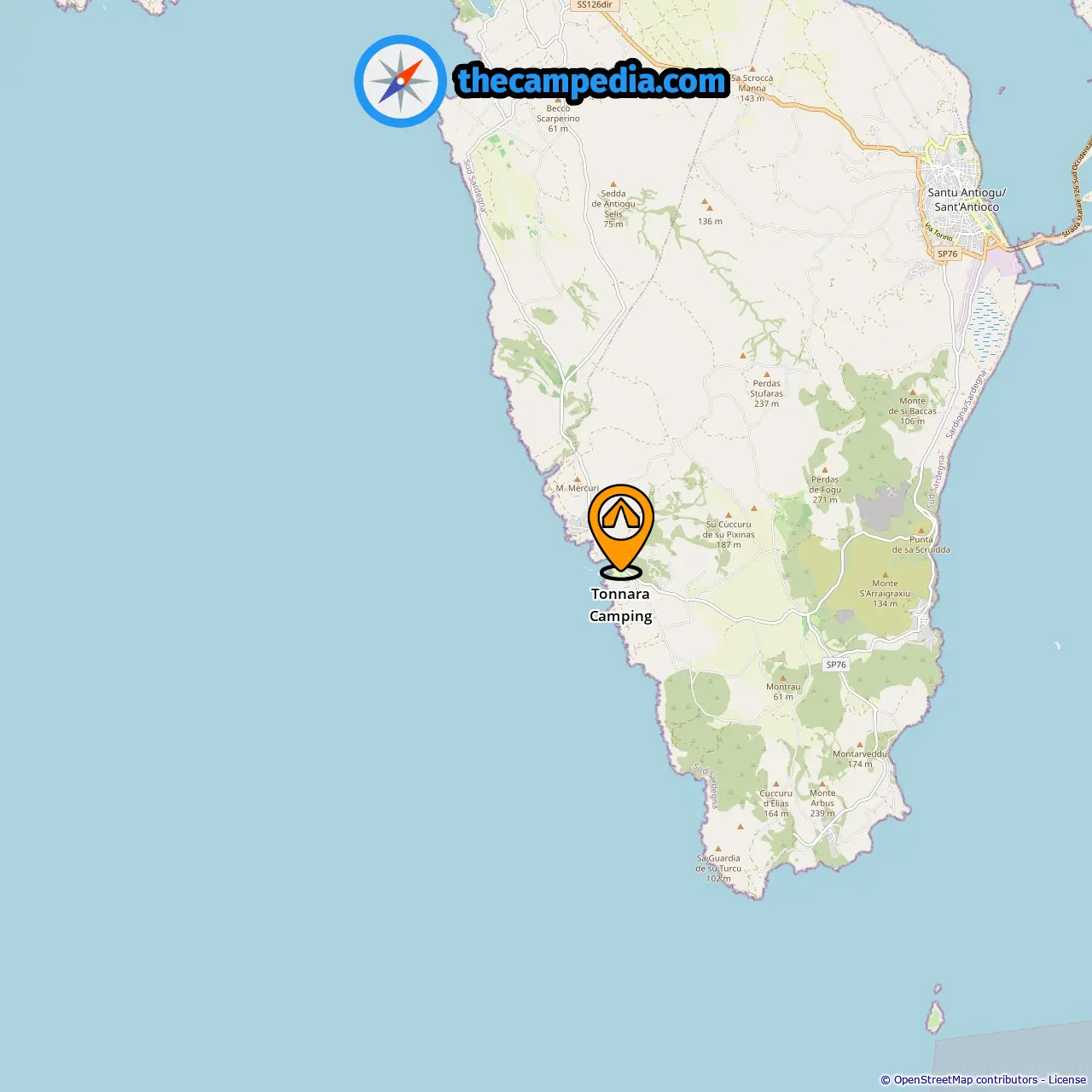Click the lower SP76 road shield
The height and width of the screenshot is (1092, 1092).
pyautogui.click(x=836, y=665)
